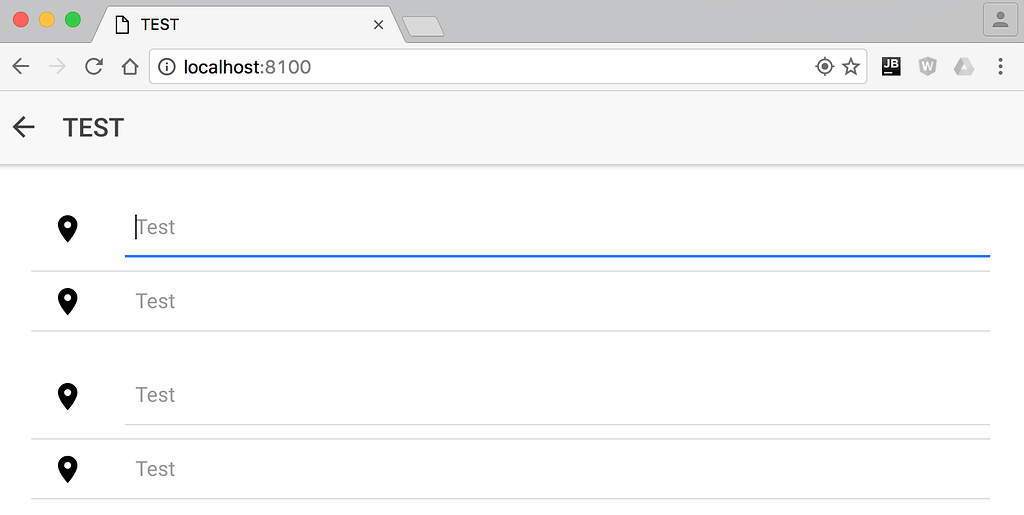Click the location pin in second row

[x=68, y=302]
